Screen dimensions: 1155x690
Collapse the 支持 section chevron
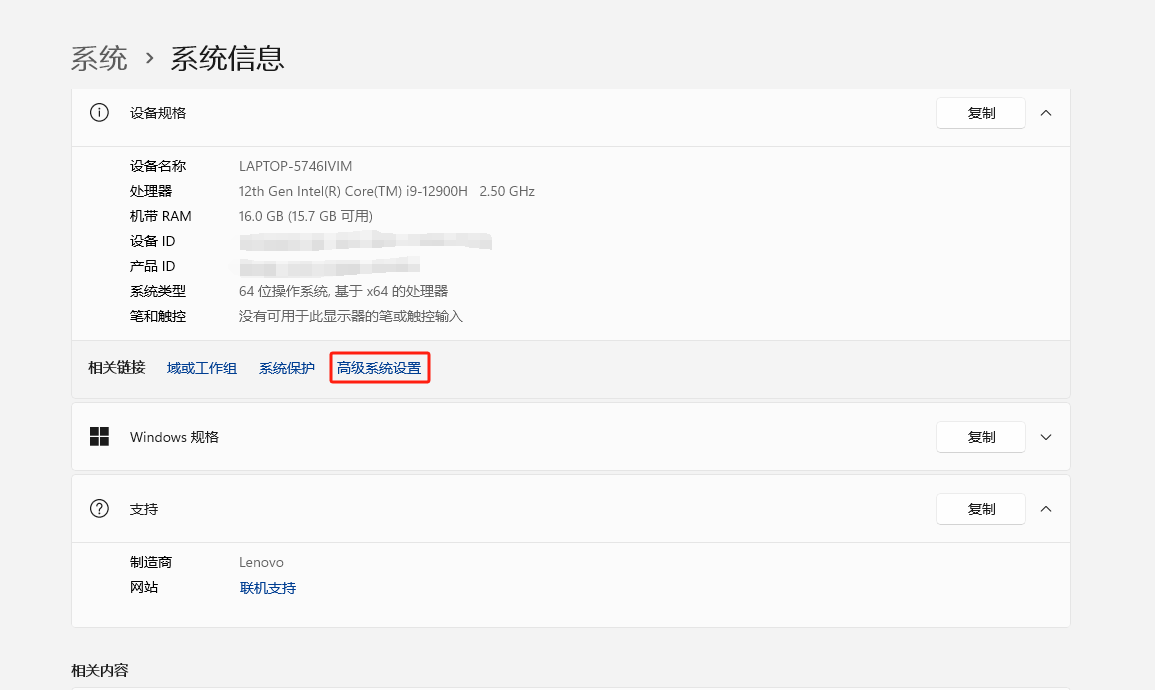pyautogui.click(x=1046, y=509)
